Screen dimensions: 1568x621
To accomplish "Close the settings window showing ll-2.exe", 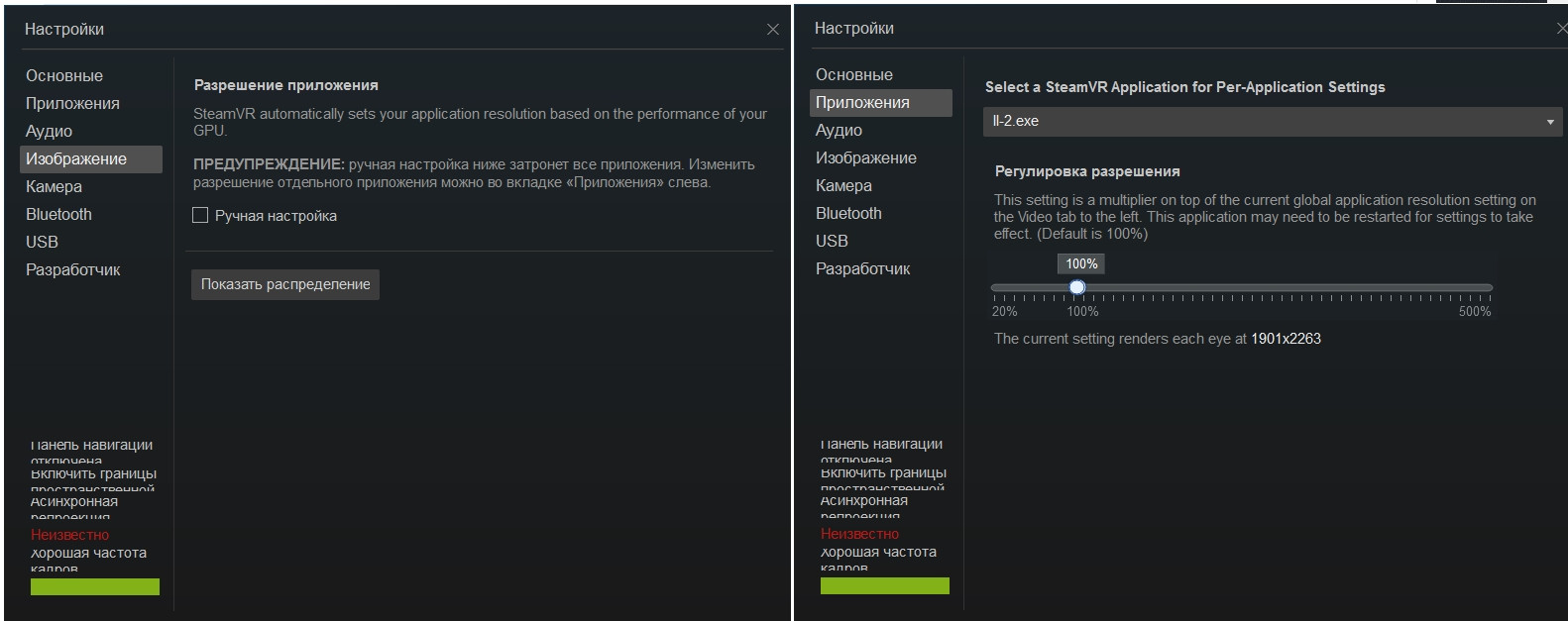I will (1562, 29).
